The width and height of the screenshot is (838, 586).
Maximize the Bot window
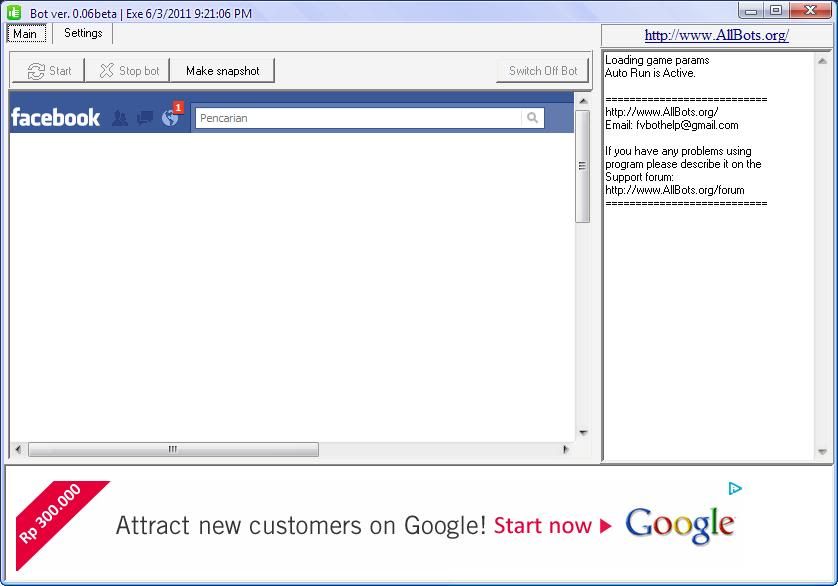(x=776, y=11)
